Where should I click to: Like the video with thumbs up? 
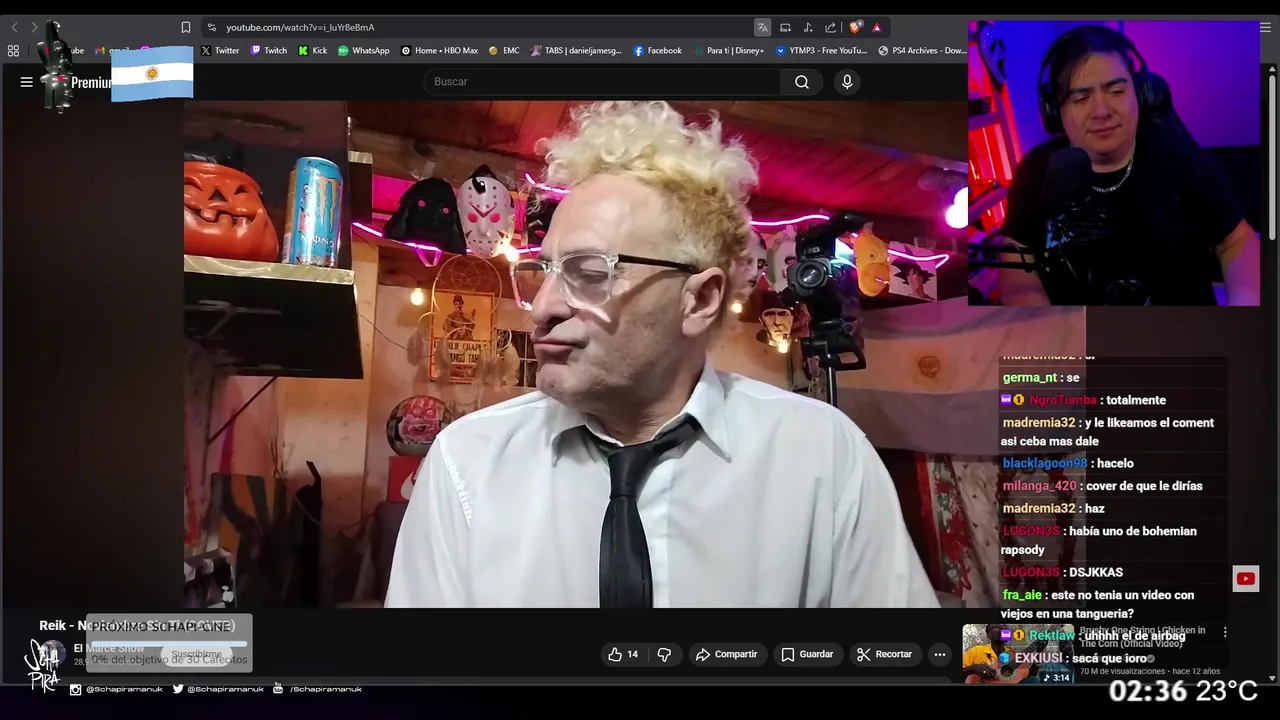pyautogui.click(x=622, y=654)
